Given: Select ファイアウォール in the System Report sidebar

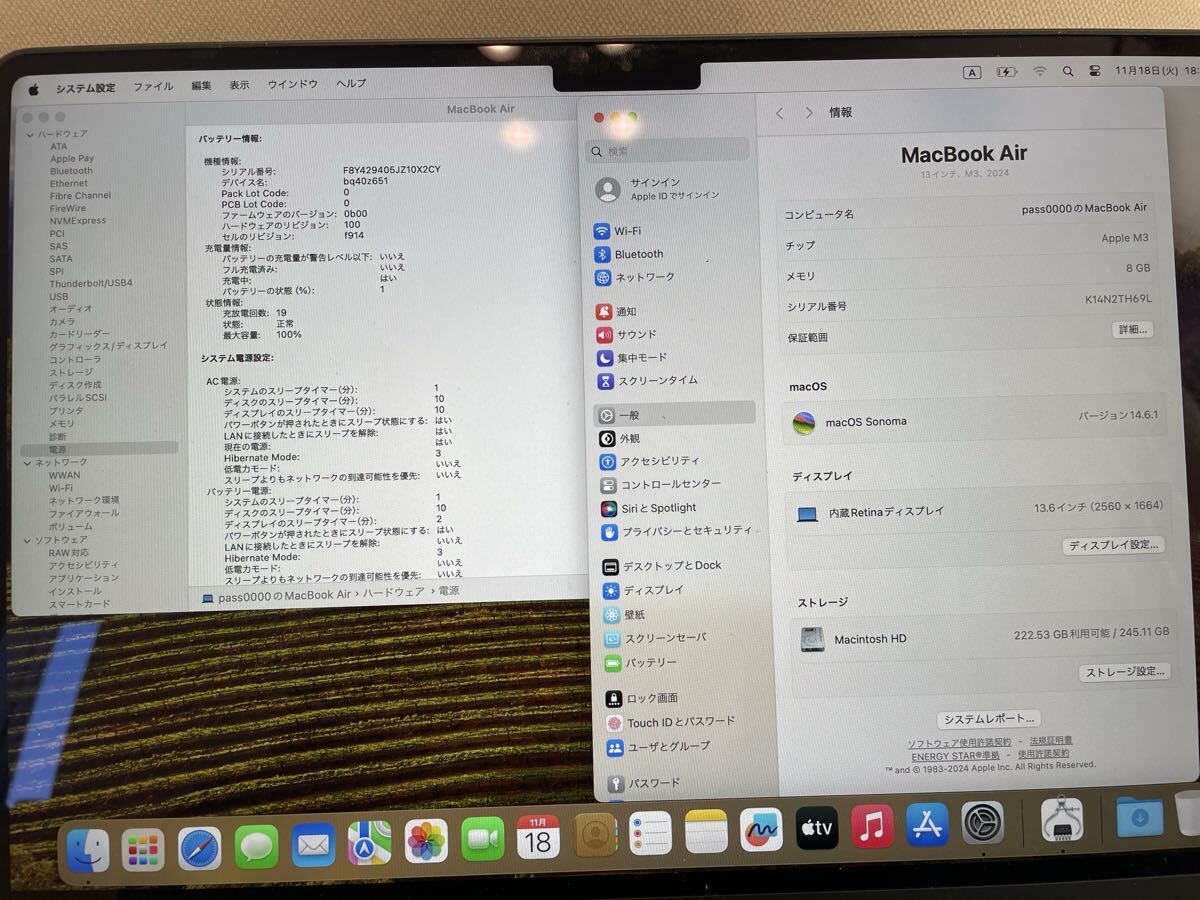Looking at the screenshot, I should (84, 513).
